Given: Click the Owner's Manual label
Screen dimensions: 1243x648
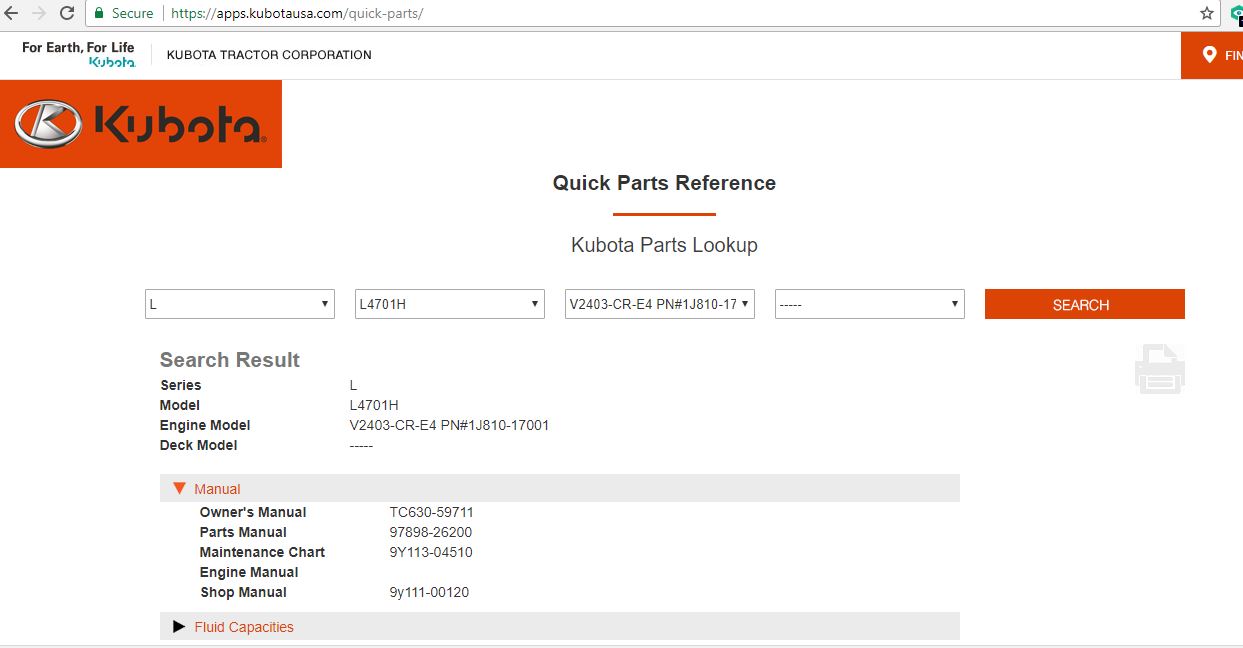Looking at the screenshot, I should pos(253,512).
